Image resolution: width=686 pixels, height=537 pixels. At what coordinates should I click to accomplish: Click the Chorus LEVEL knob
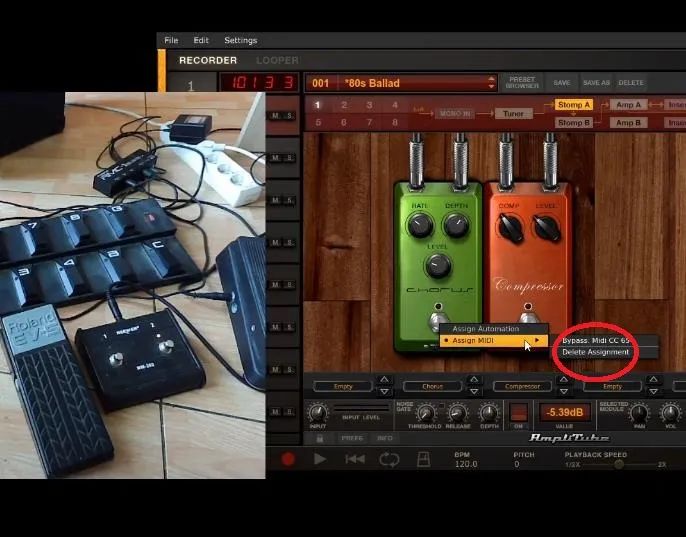point(438,266)
